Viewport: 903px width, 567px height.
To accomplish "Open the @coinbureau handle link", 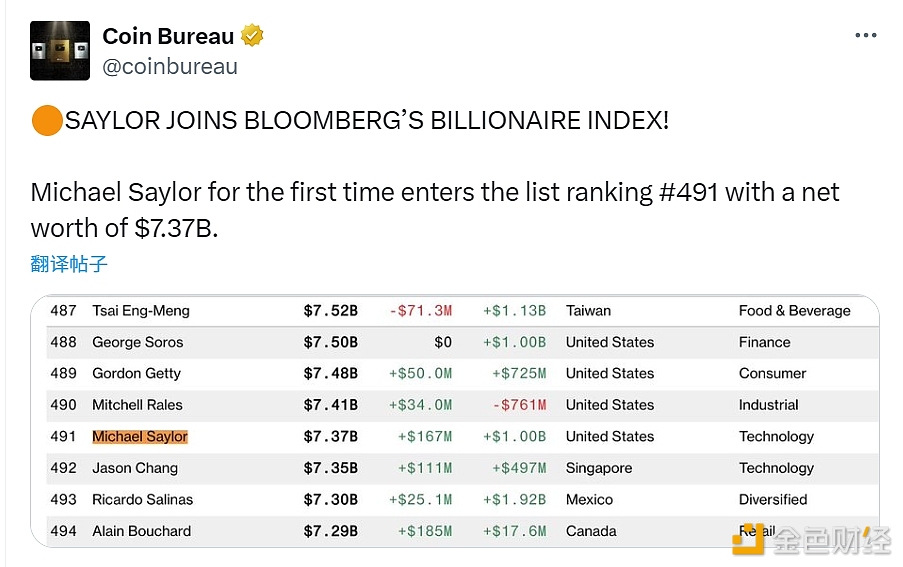I will [170, 67].
